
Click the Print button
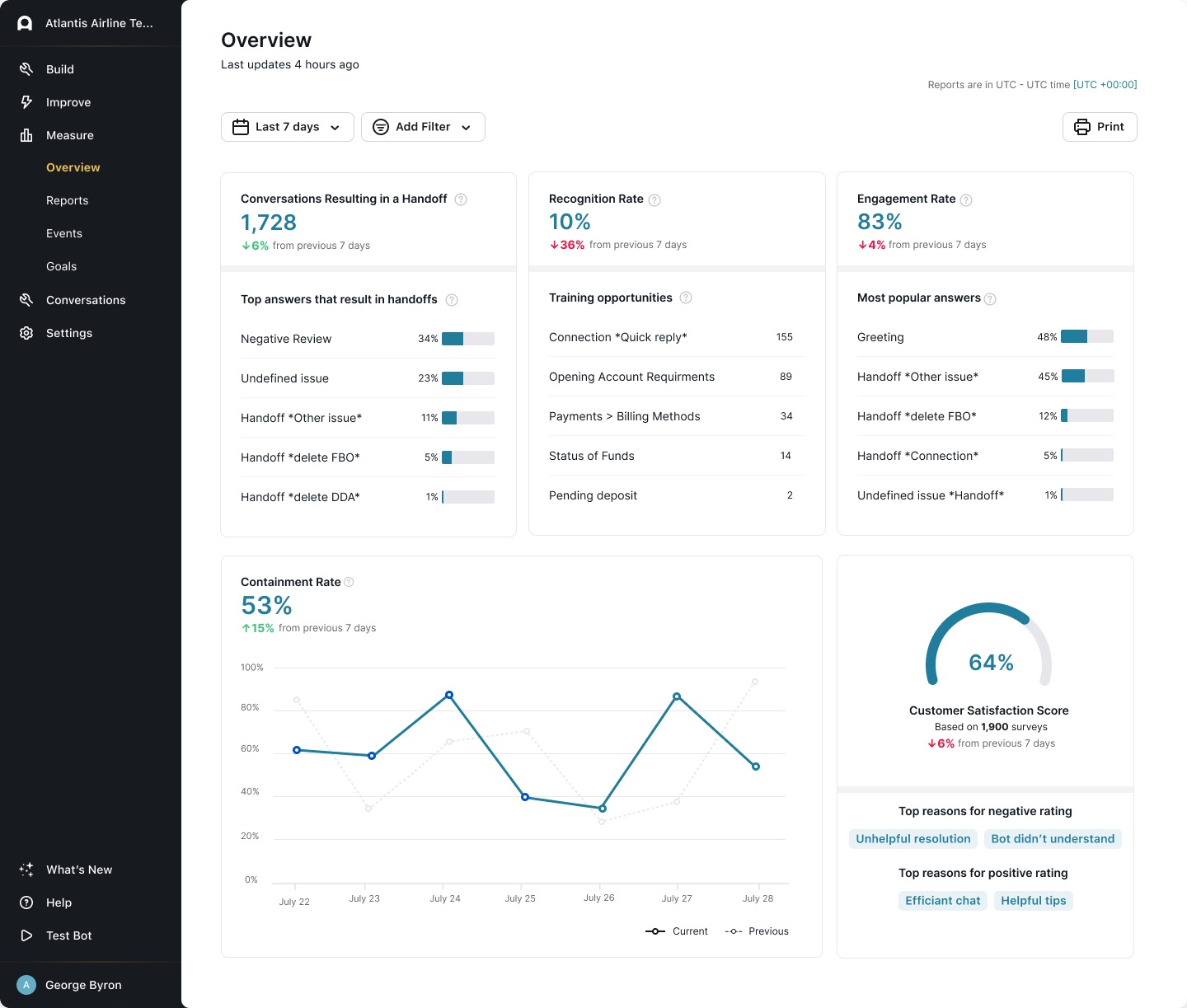click(1100, 126)
